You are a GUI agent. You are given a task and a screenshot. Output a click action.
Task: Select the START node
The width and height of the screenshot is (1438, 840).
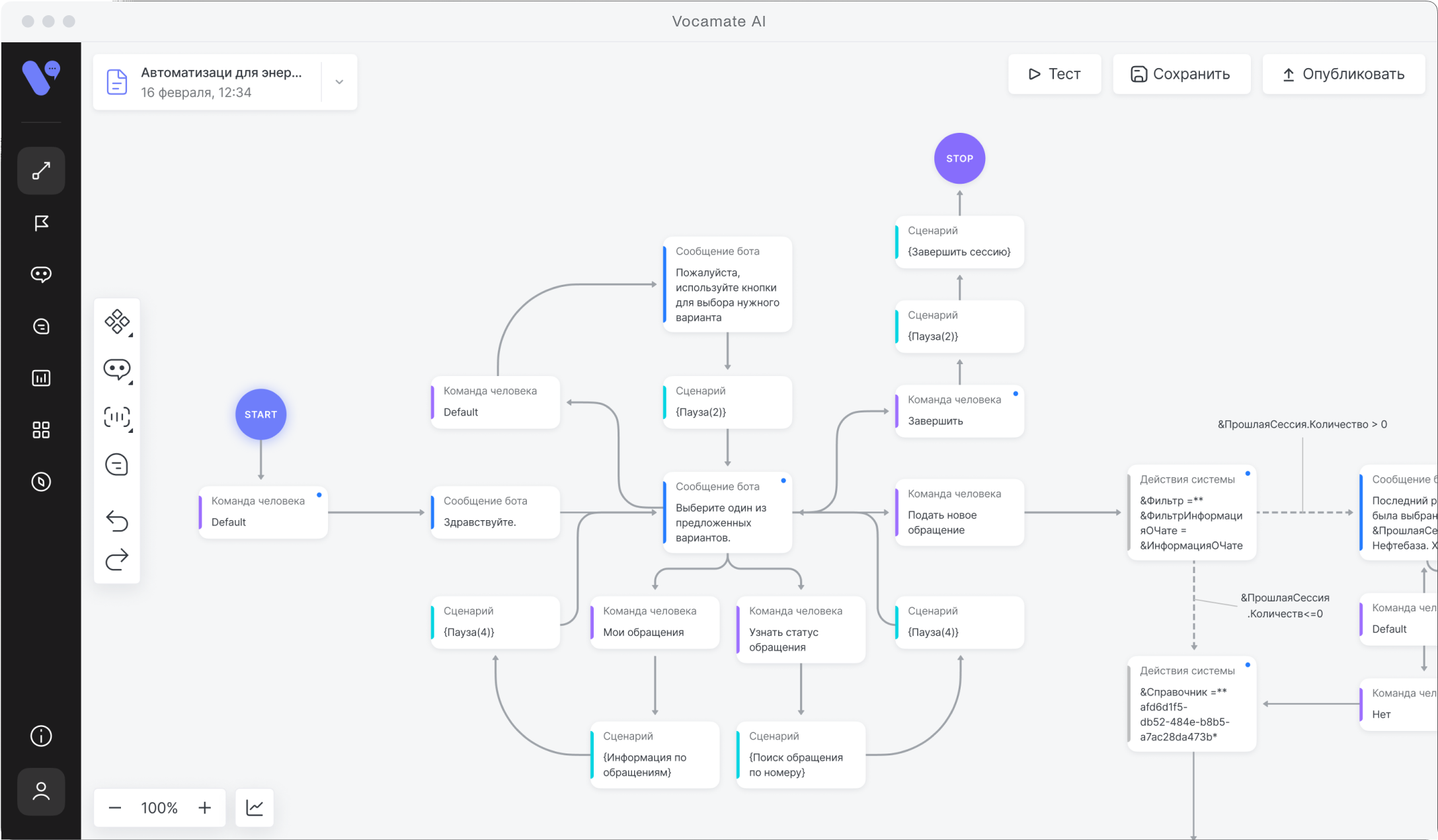click(260, 414)
